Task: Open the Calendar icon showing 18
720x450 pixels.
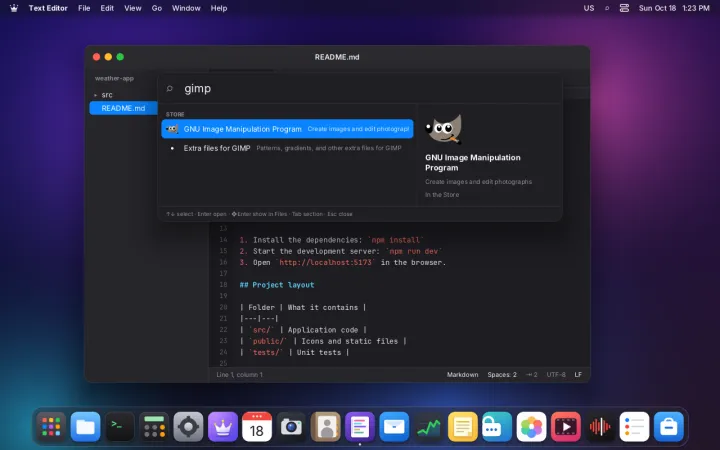Action: pyautogui.click(x=257, y=427)
